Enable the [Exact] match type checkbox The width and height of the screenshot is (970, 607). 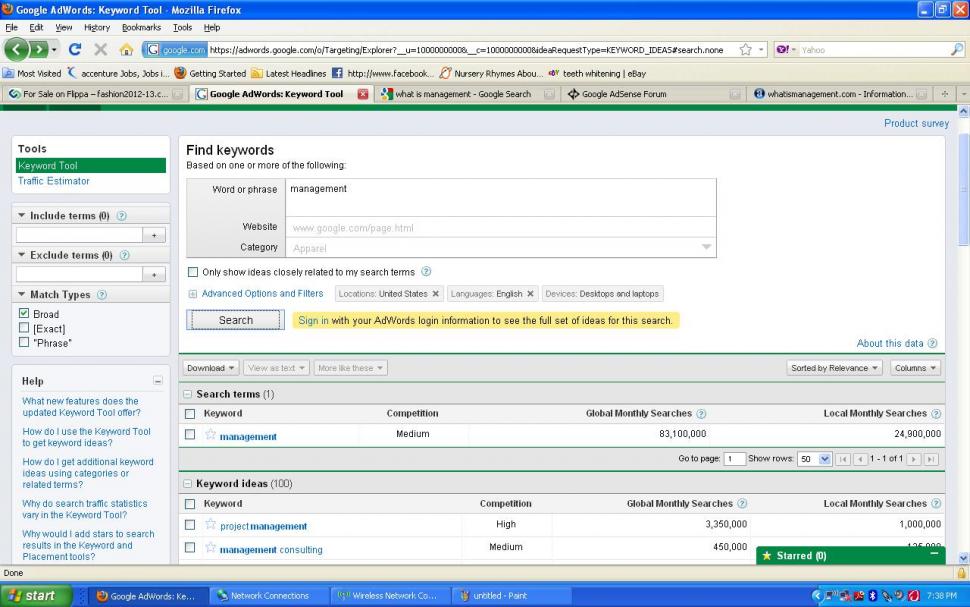24,328
